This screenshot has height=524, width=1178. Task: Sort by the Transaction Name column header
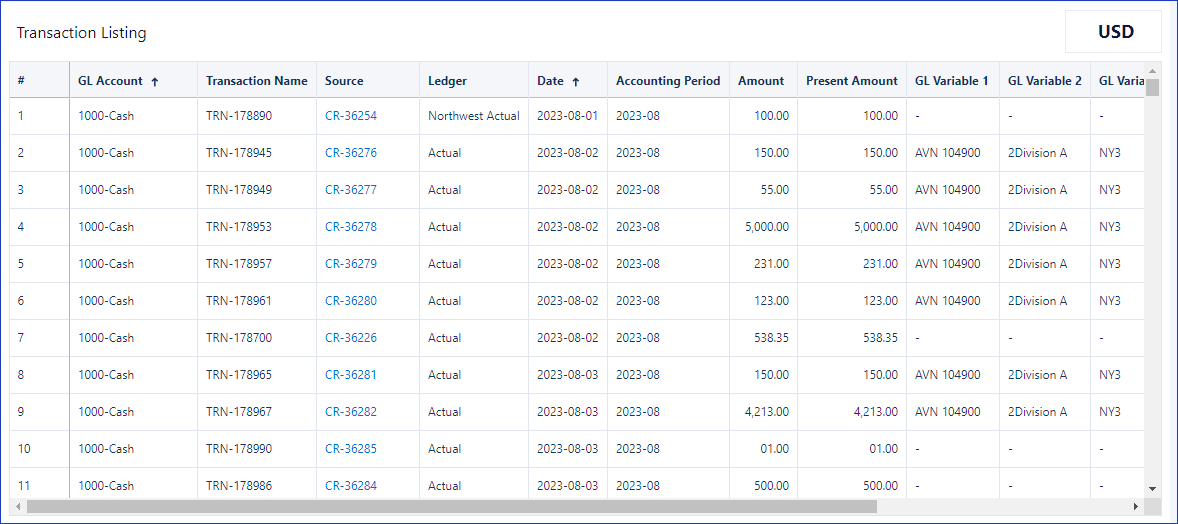click(x=257, y=80)
